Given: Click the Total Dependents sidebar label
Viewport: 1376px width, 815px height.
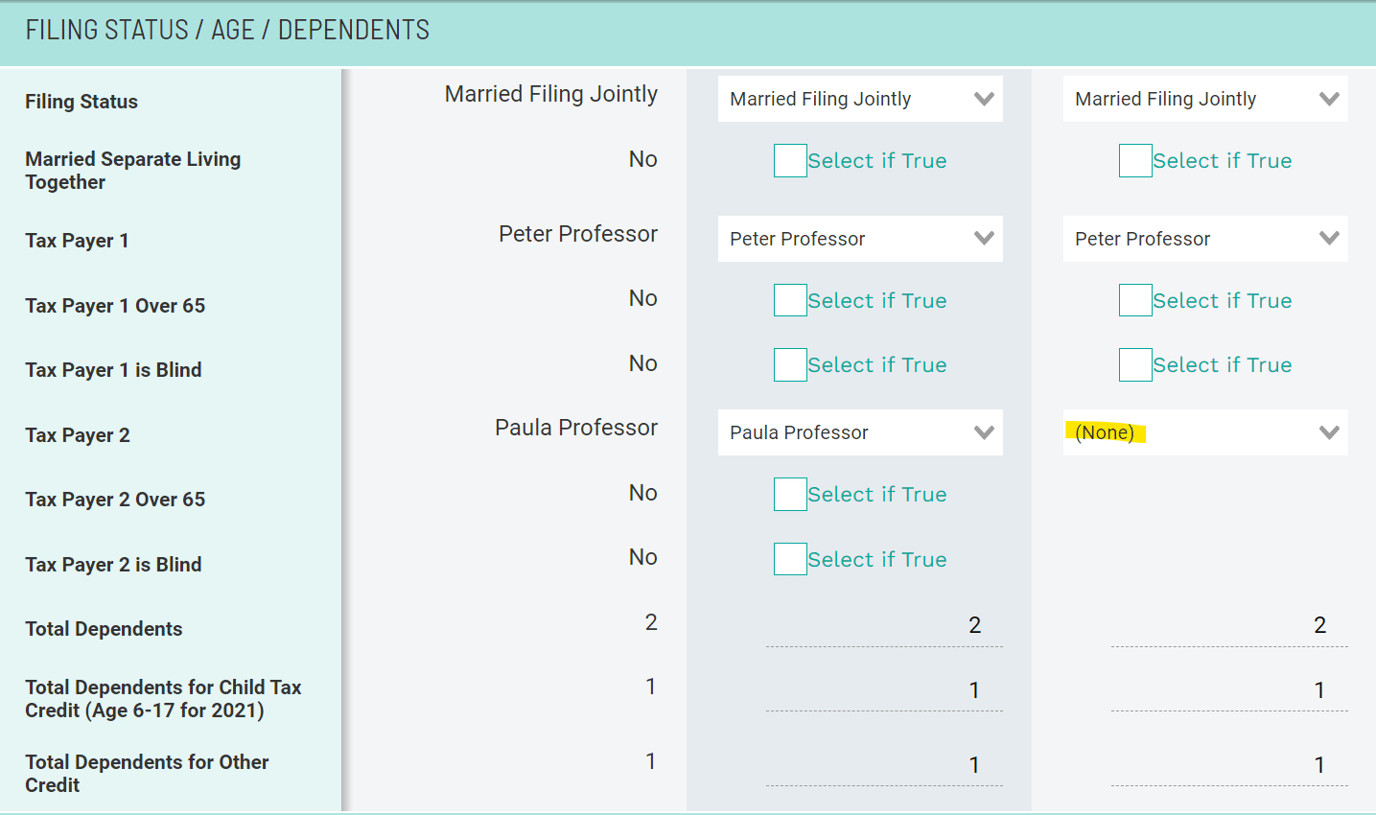Looking at the screenshot, I should (103, 628).
